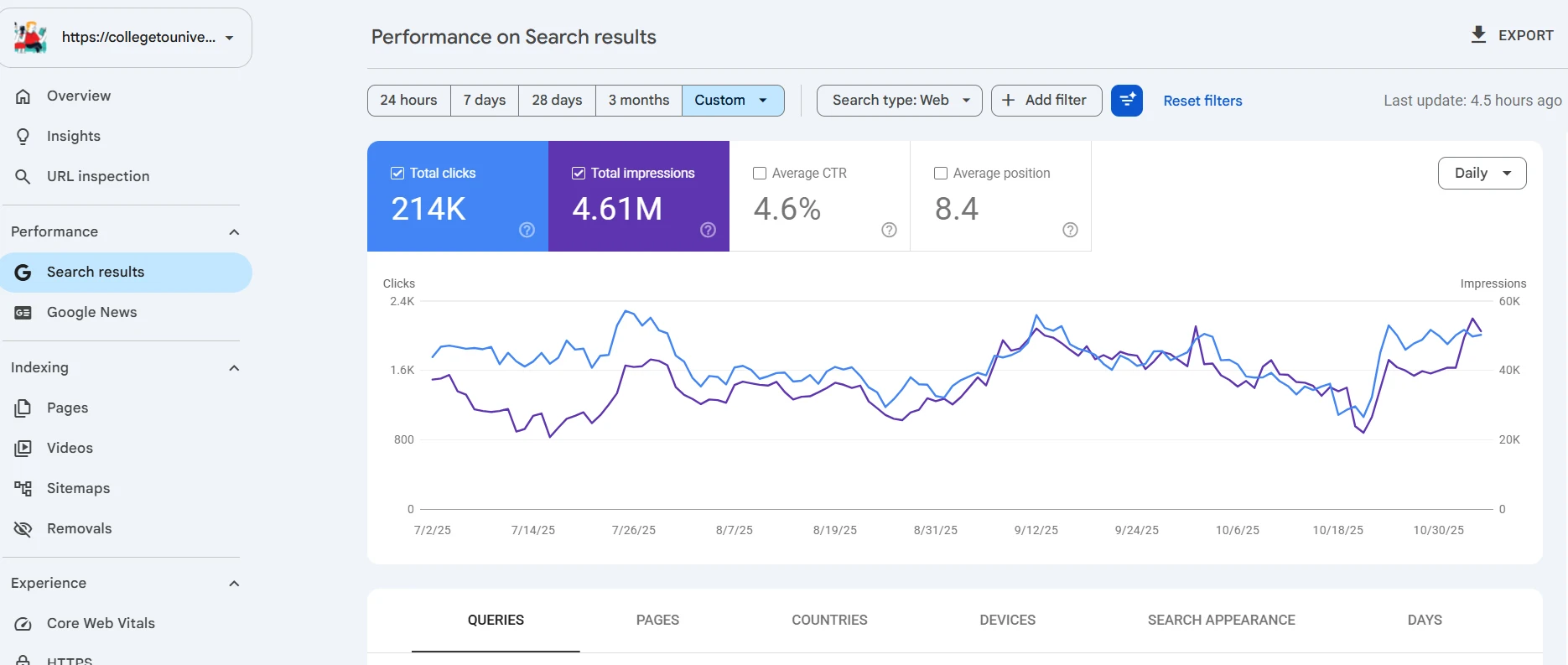The width and height of the screenshot is (1568, 665).
Task: Uncheck the Total clicks checkbox
Action: click(x=397, y=173)
